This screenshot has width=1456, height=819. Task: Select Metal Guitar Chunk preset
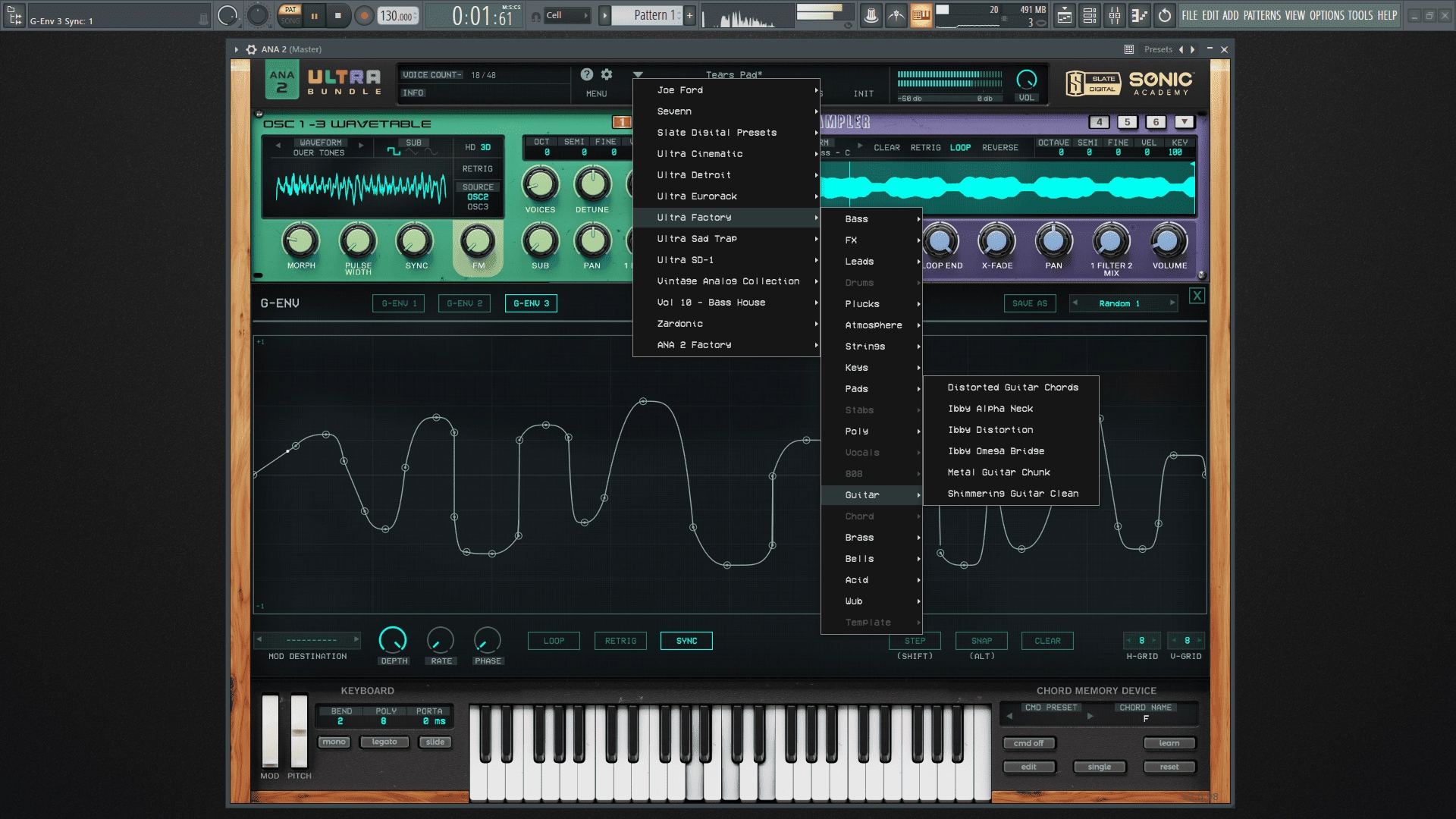coord(1012,472)
